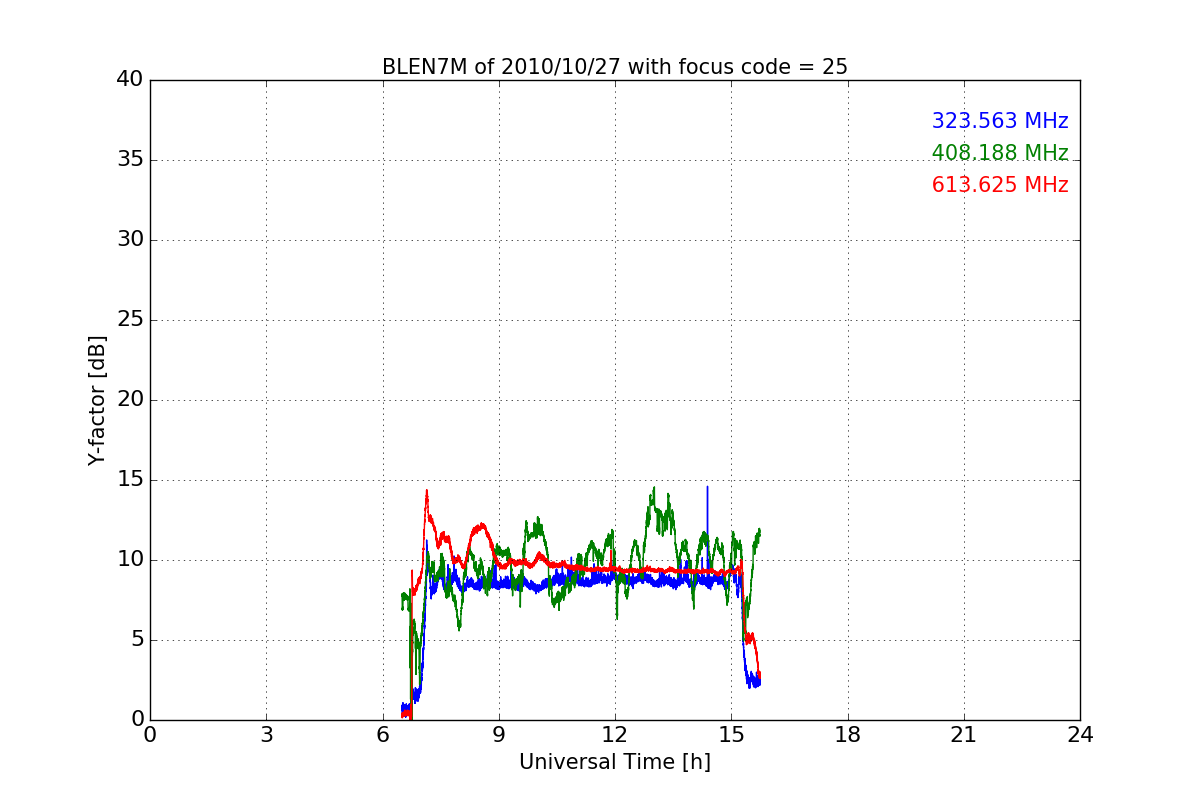Image resolution: width=1200 pixels, height=800 pixels.
Task: Click the x-axis tick label 6
Action: tap(383, 734)
